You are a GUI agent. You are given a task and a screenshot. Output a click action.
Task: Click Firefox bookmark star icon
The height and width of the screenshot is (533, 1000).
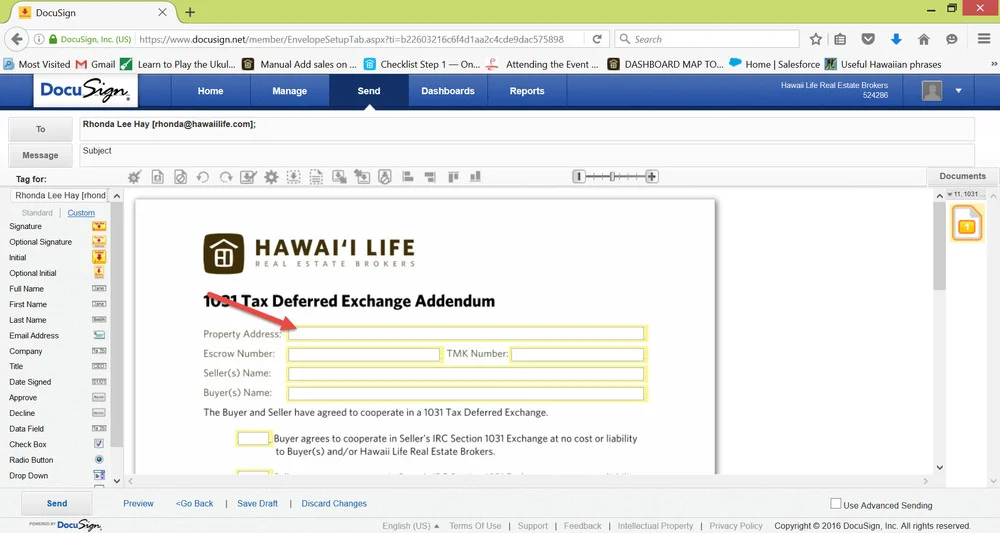click(x=816, y=39)
